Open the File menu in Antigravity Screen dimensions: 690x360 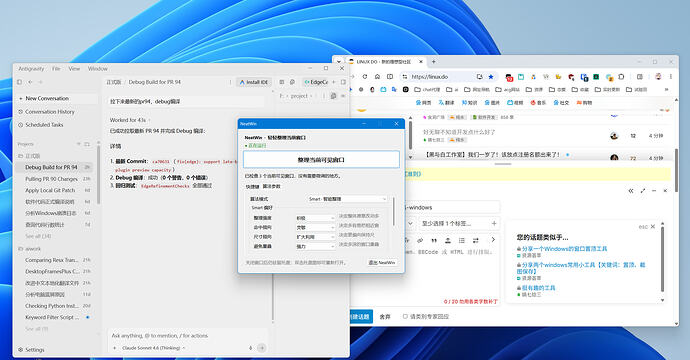pyautogui.click(x=56, y=69)
